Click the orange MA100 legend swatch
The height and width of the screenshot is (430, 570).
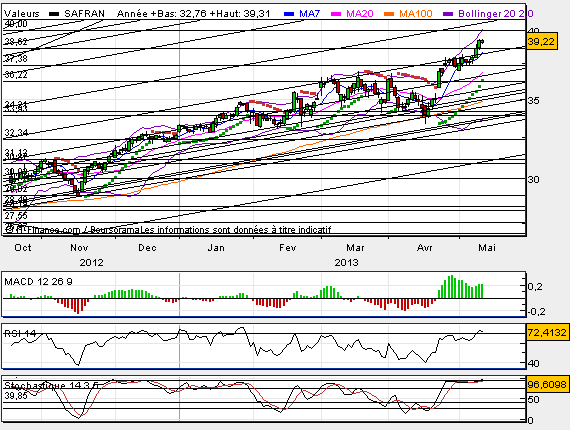[389, 14]
